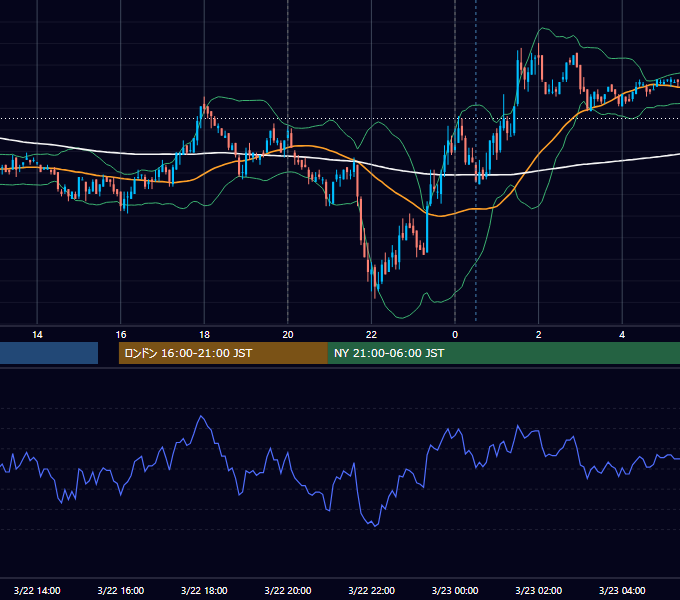Click the 3/22 20:00 time label
Image resolution: width=680 pixels, height=600 pixels.
[288, 590]
